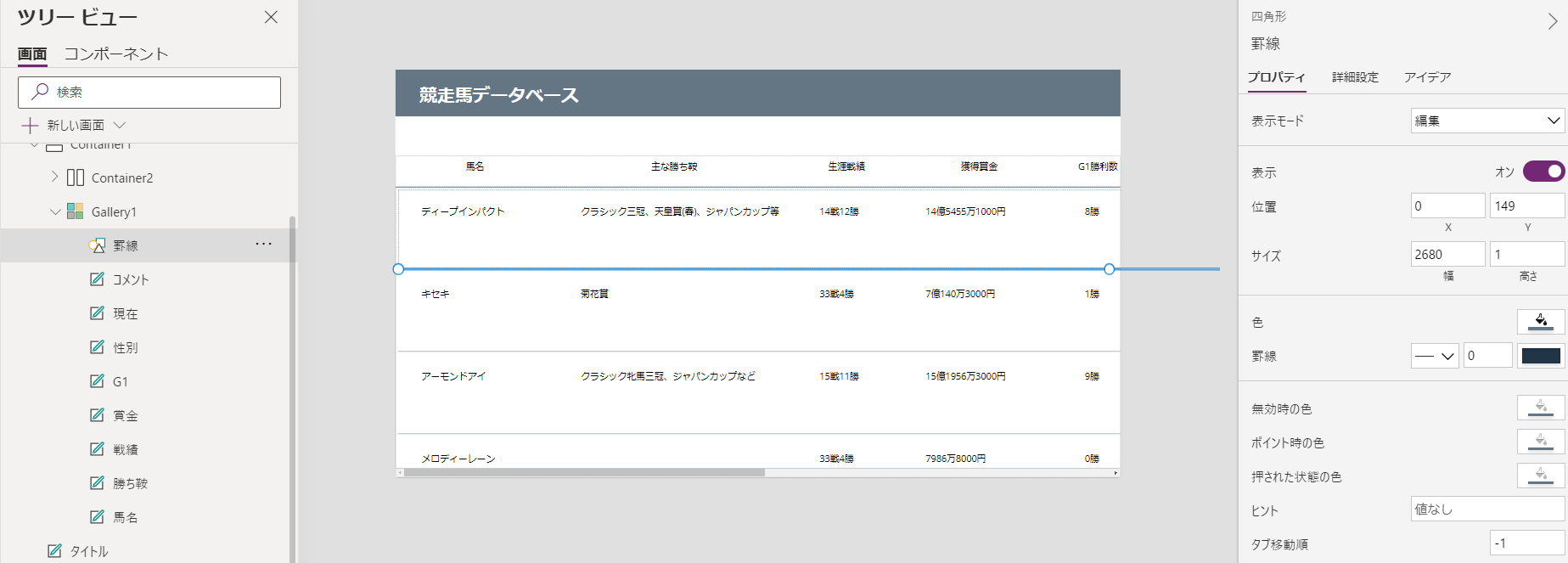
Task: Select 馬名 in the tree view
Action: pyautogui.click(x=126, y=517)
